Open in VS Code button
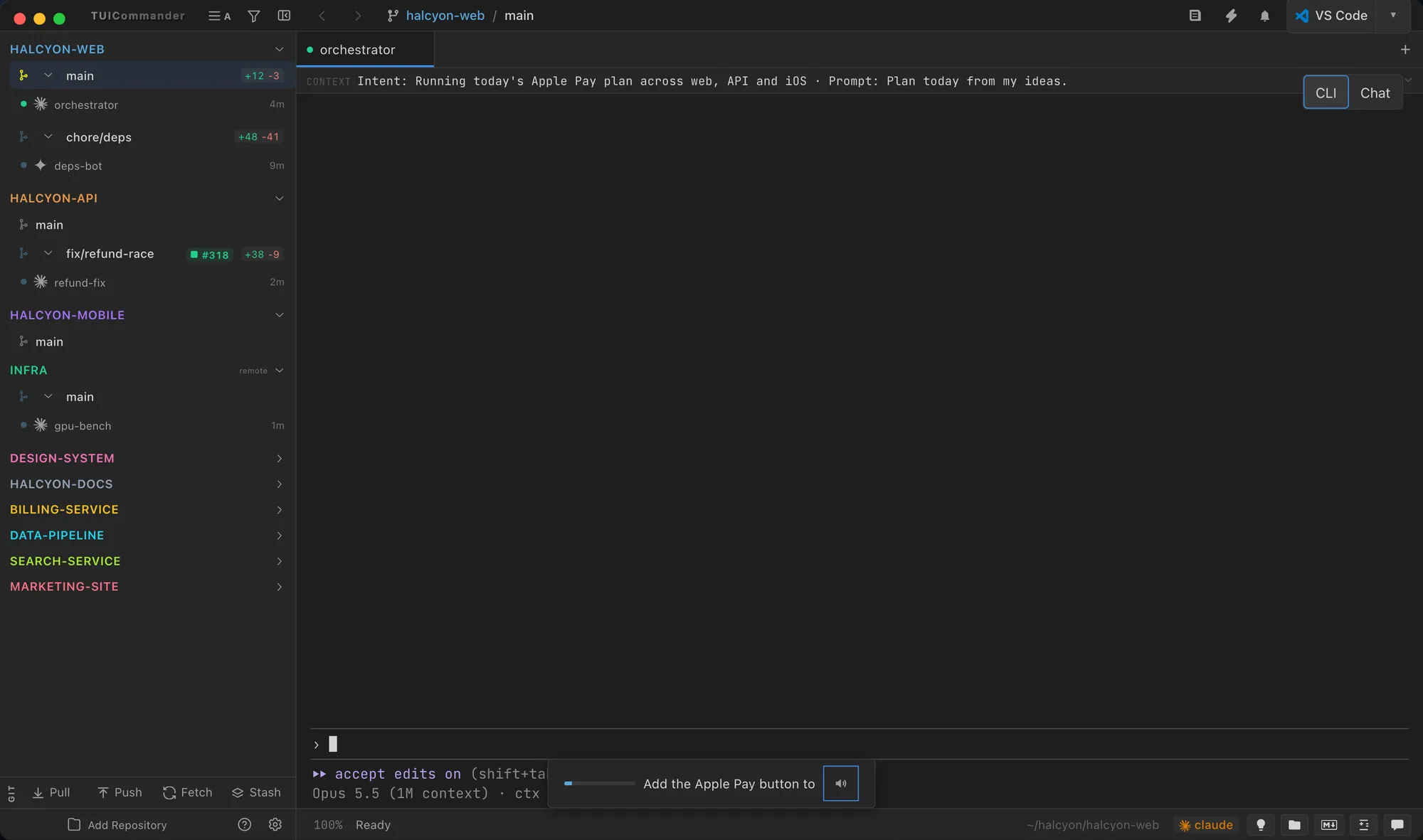The width and height of the screenshot is (1423, 840). coord(1331,16)
